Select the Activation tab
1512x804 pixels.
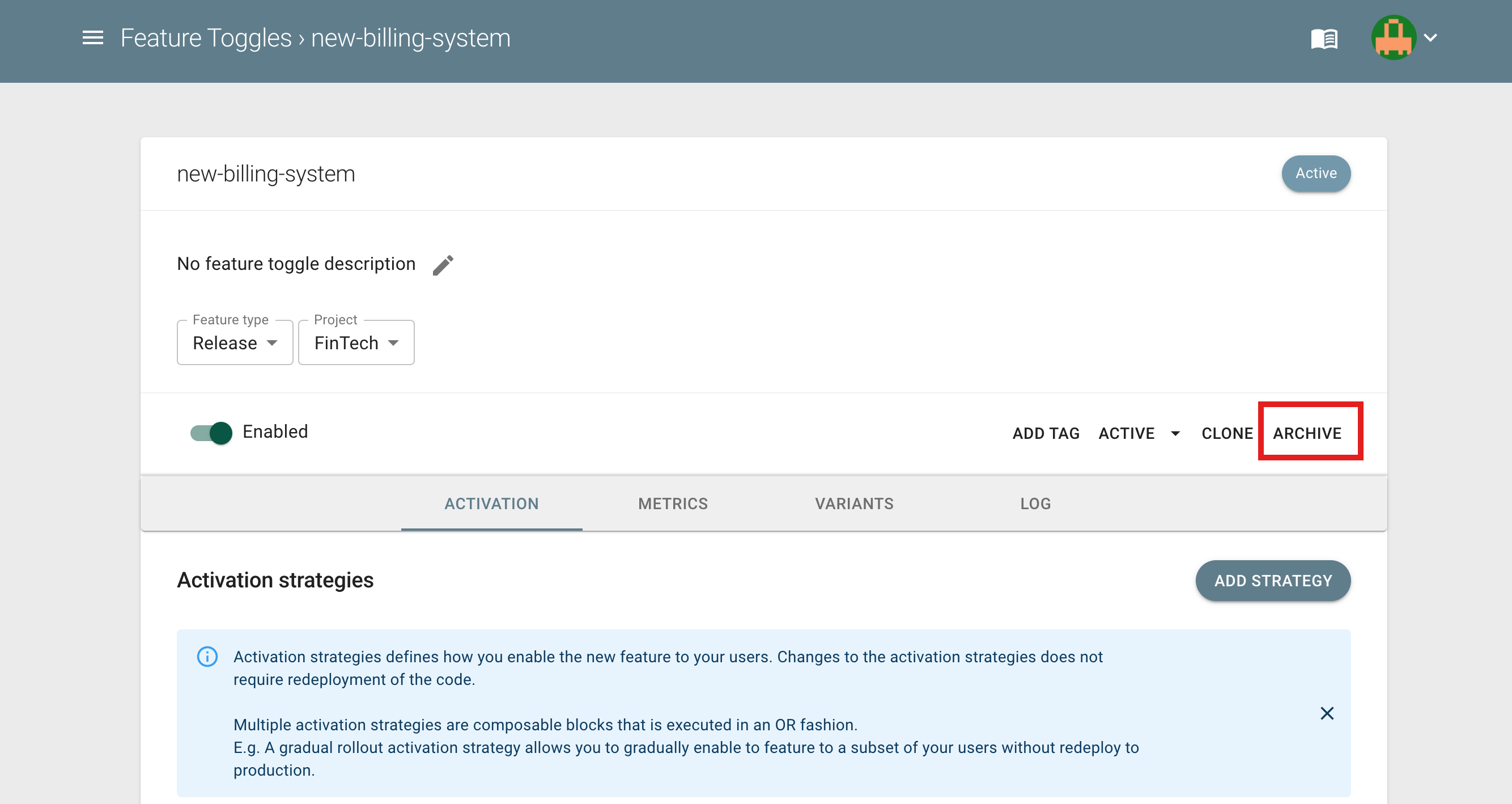tap(491, 504)
